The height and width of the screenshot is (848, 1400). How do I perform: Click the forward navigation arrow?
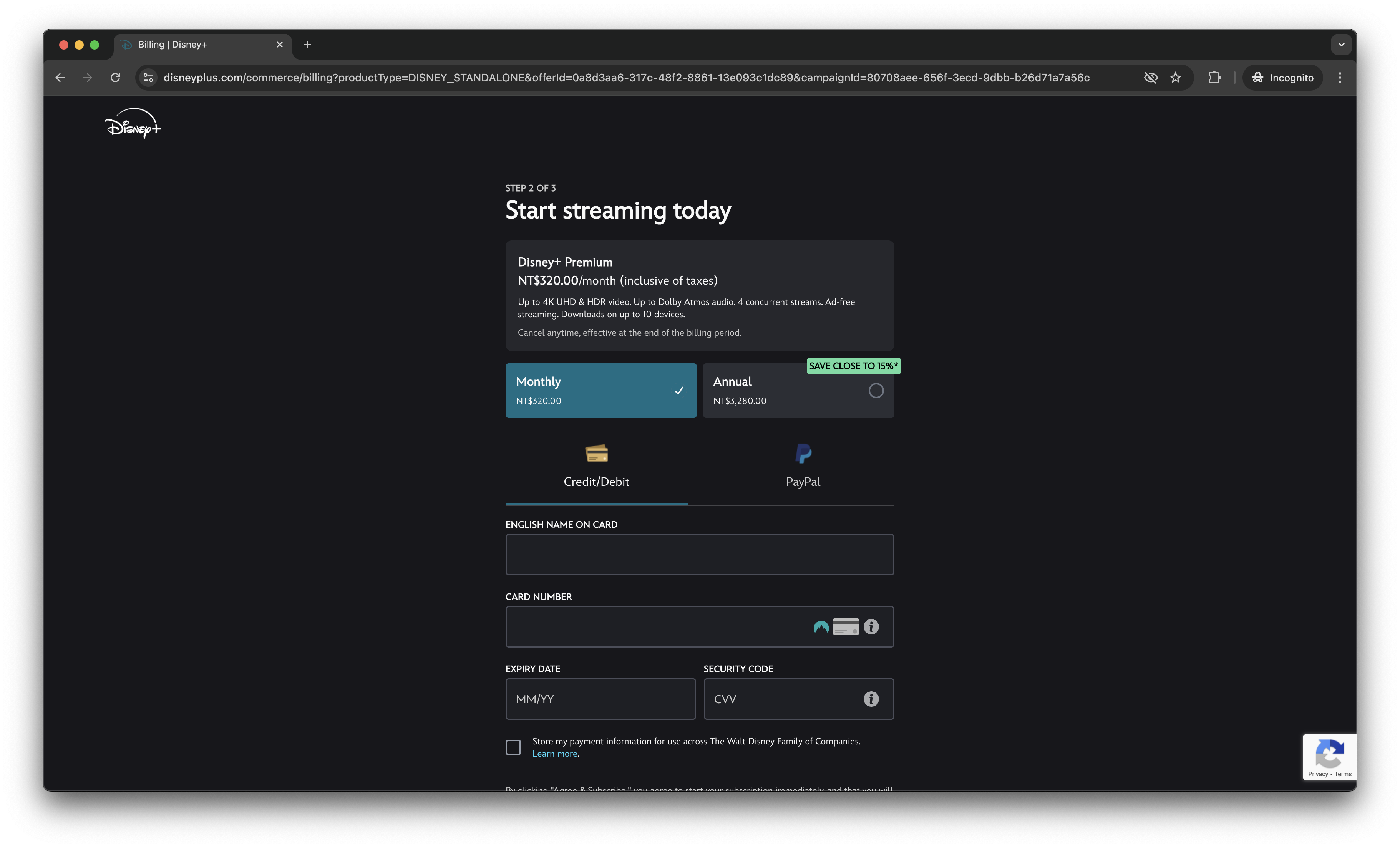coord(88,78)
